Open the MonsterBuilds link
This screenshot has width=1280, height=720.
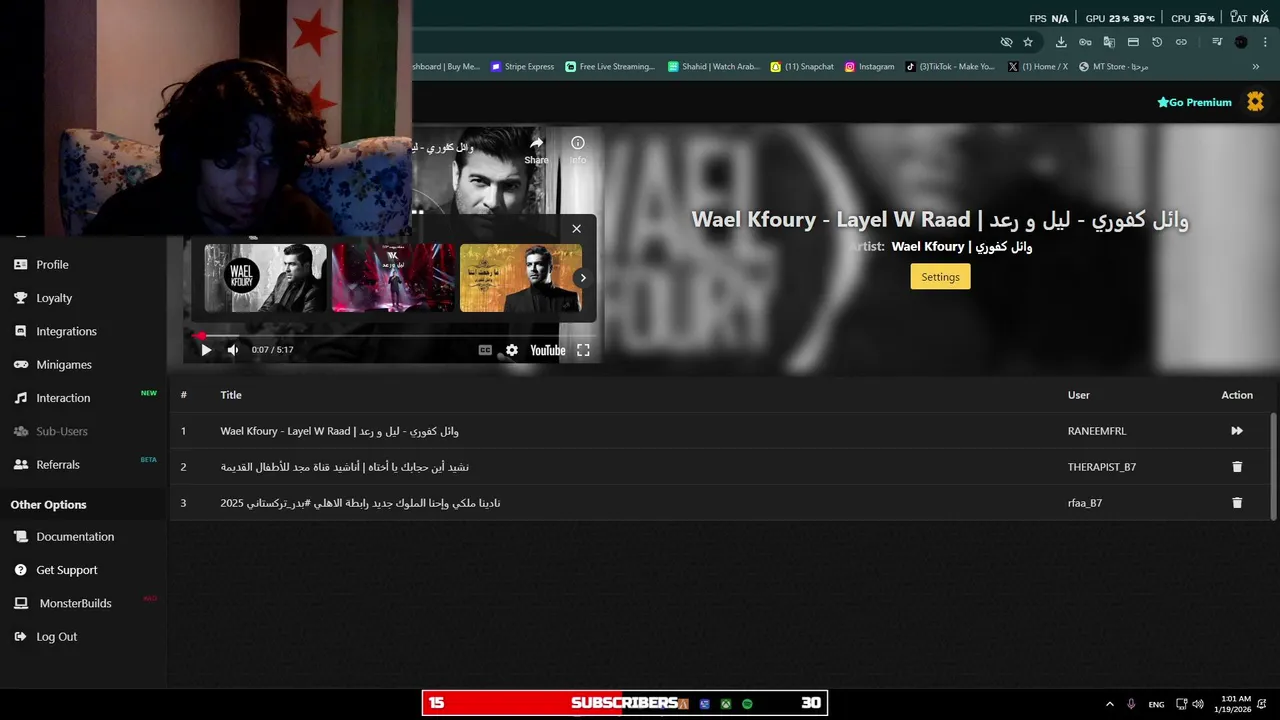tap(75, 604)
